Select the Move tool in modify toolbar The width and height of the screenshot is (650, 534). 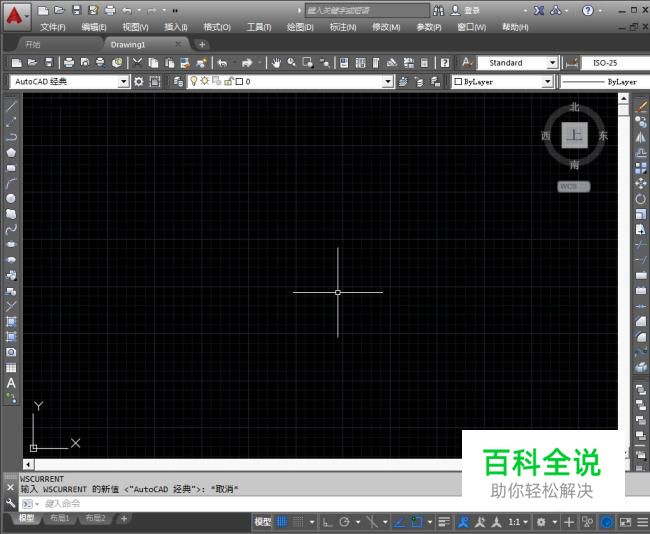click(x=641, y=183)
